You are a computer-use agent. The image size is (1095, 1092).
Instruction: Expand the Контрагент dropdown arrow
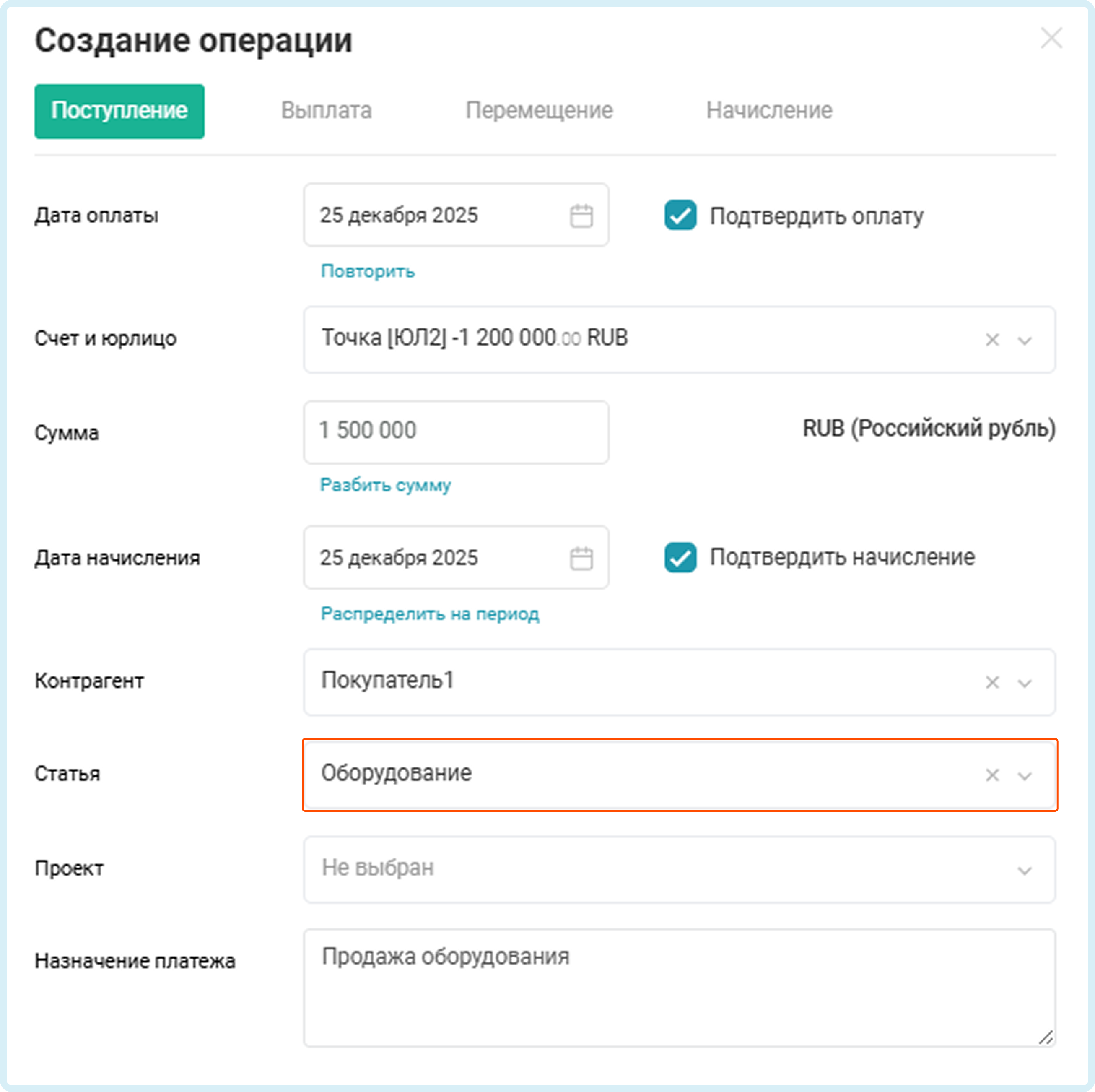click(1025, 683)
